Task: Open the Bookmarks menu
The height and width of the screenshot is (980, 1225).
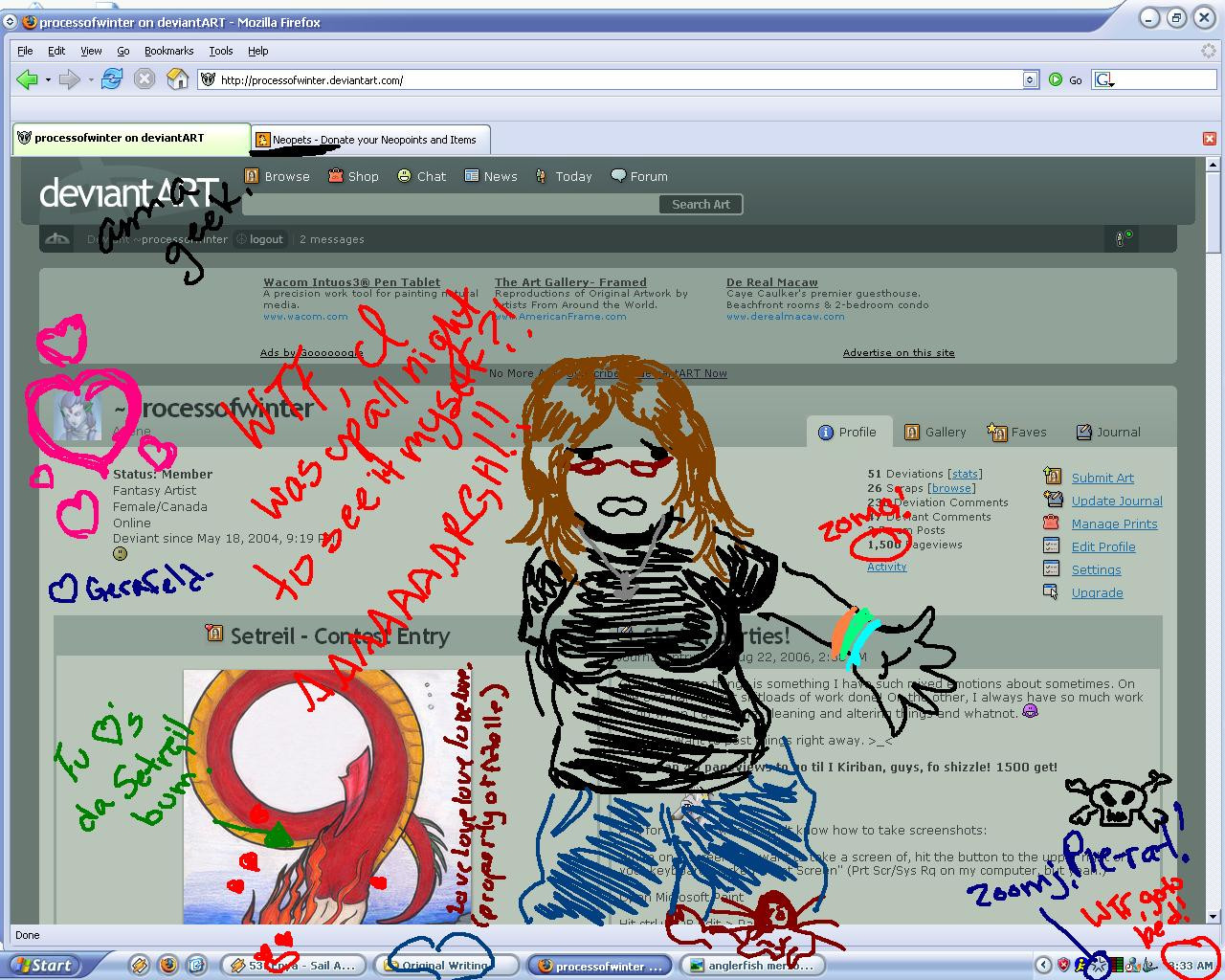Action: [x=168, y=51]
